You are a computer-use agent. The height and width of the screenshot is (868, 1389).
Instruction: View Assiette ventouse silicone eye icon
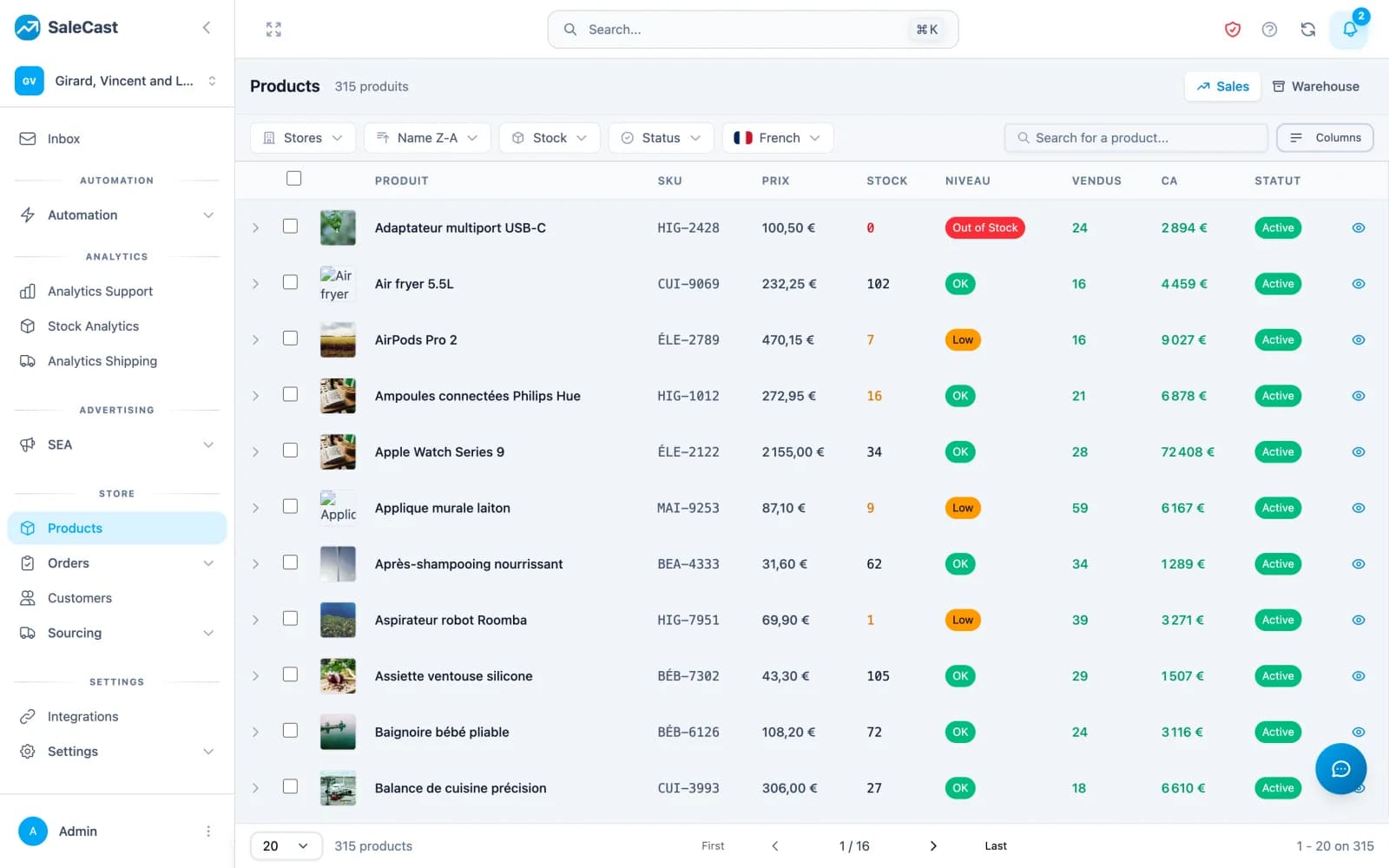click(x=1359, y=676)
